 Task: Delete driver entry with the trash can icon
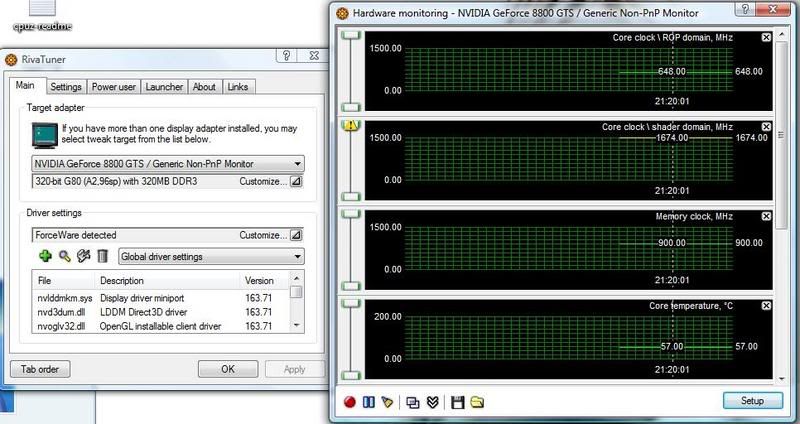[x=103, y=256]
